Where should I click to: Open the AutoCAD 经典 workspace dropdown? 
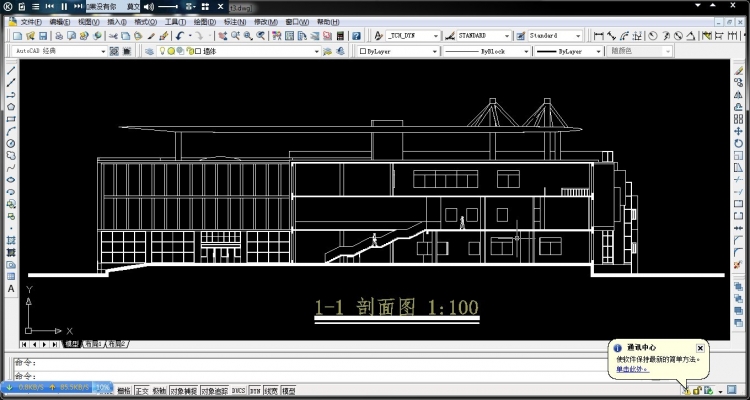60,51
